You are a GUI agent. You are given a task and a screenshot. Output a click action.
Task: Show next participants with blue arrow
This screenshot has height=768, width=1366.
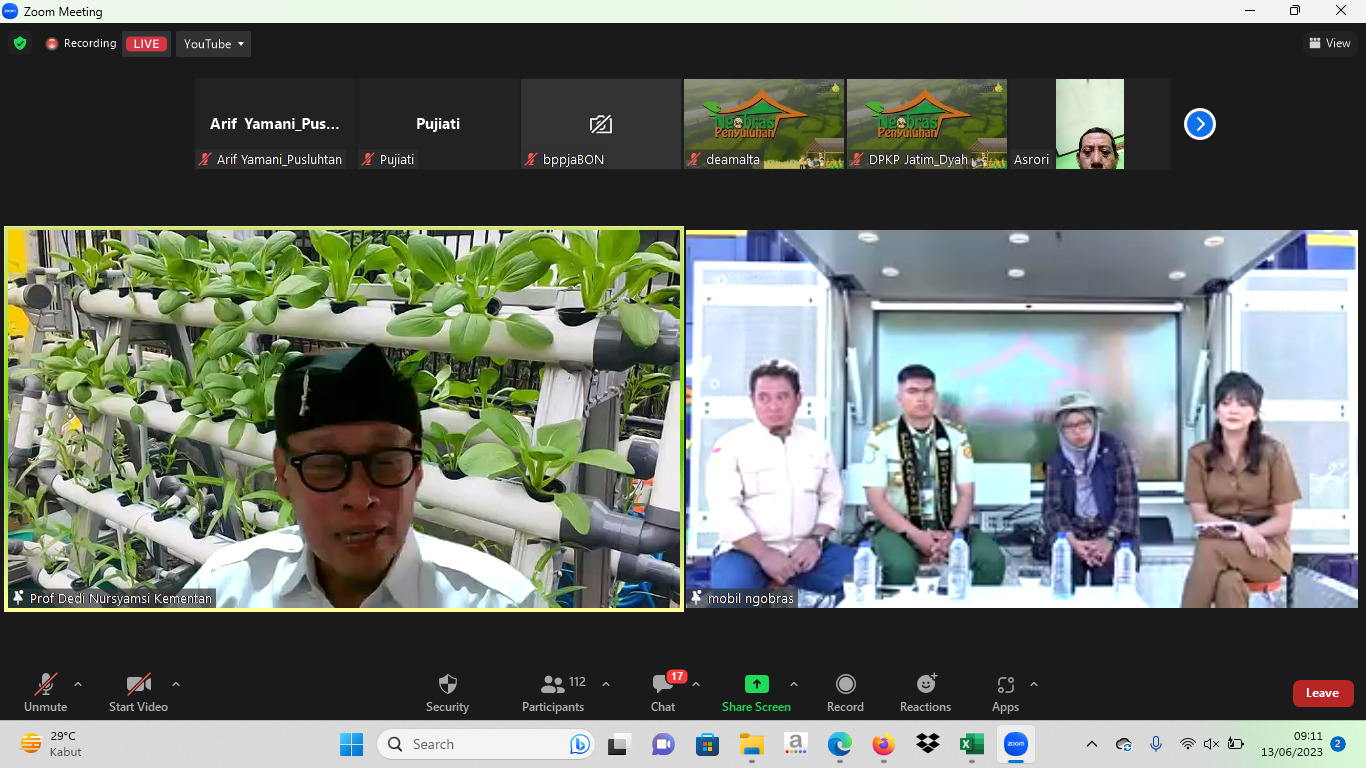[x=1199, y=124]
